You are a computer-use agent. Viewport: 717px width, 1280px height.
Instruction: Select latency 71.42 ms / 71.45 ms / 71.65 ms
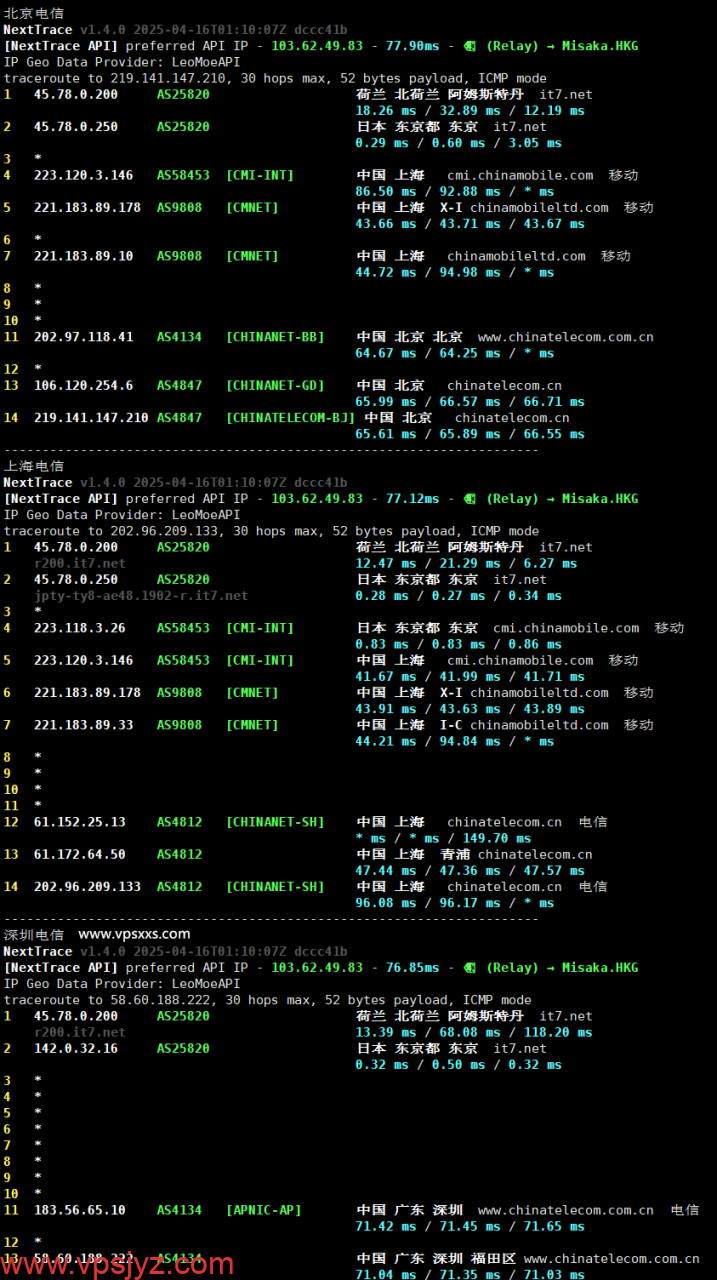470,1226
